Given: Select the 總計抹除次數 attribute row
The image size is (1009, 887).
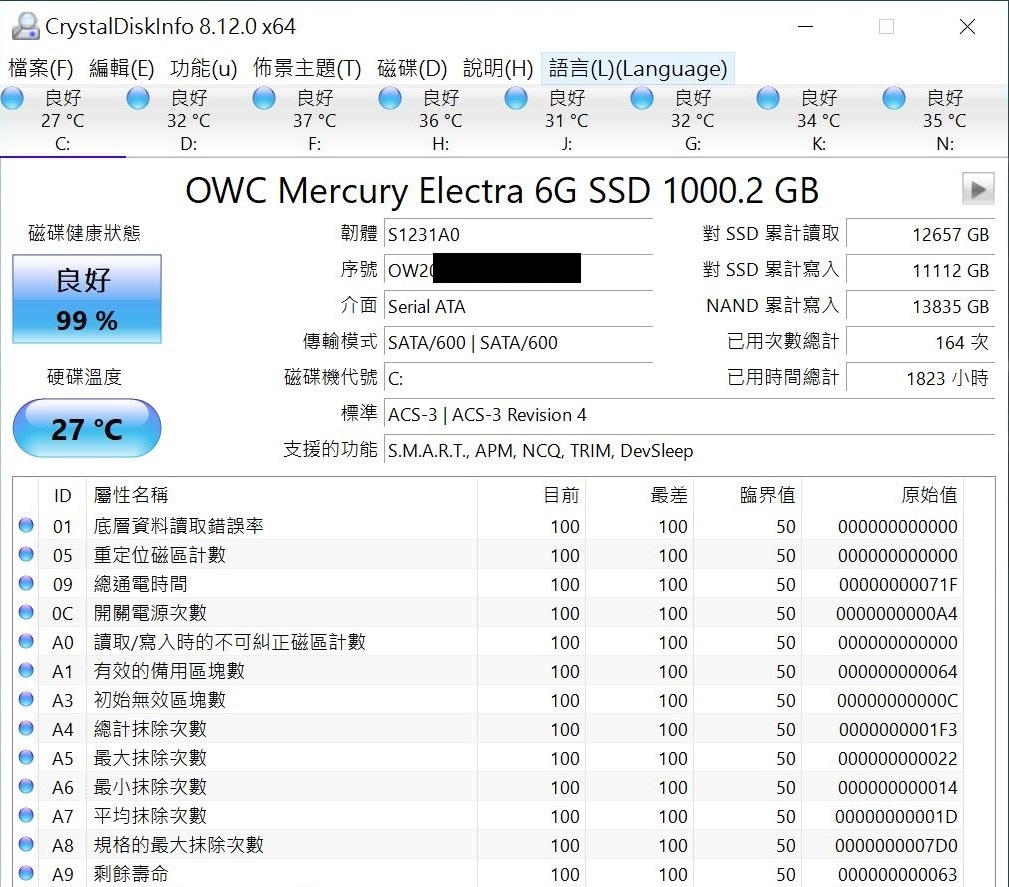Looking at the screenshot, I should tap(488, 729).
